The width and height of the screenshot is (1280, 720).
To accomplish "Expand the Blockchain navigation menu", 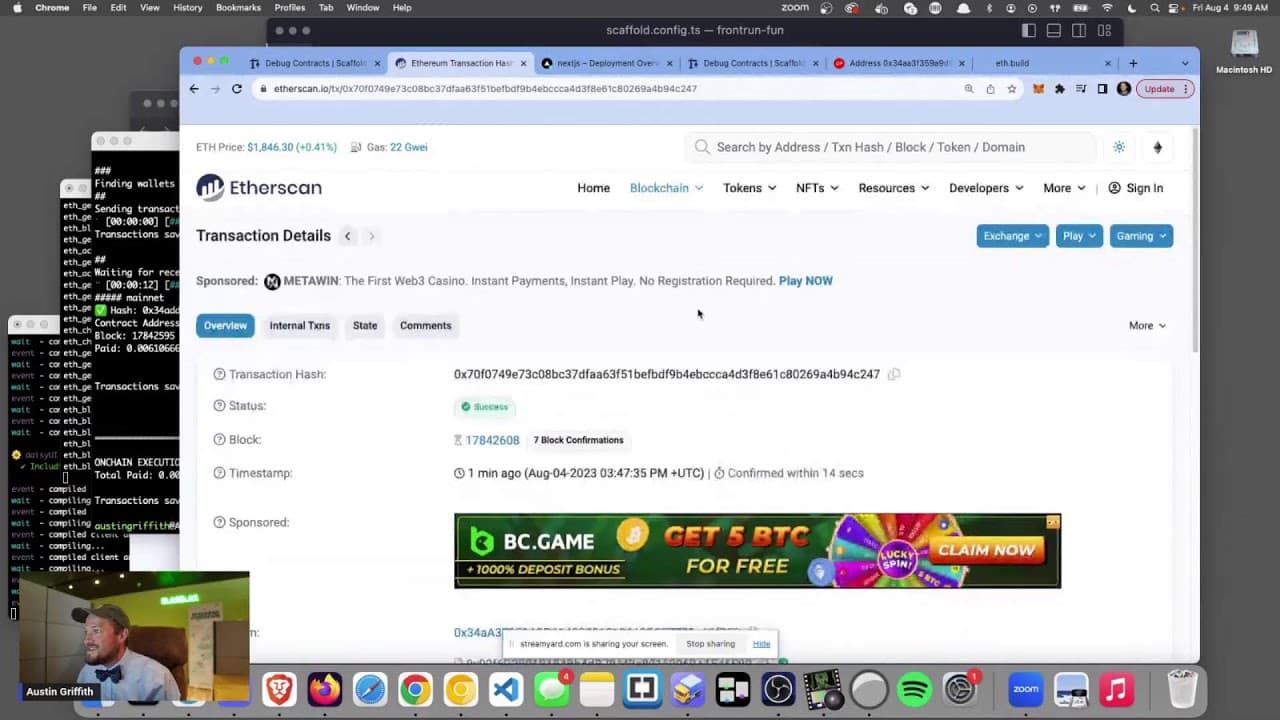I will (x=666, y=188).
